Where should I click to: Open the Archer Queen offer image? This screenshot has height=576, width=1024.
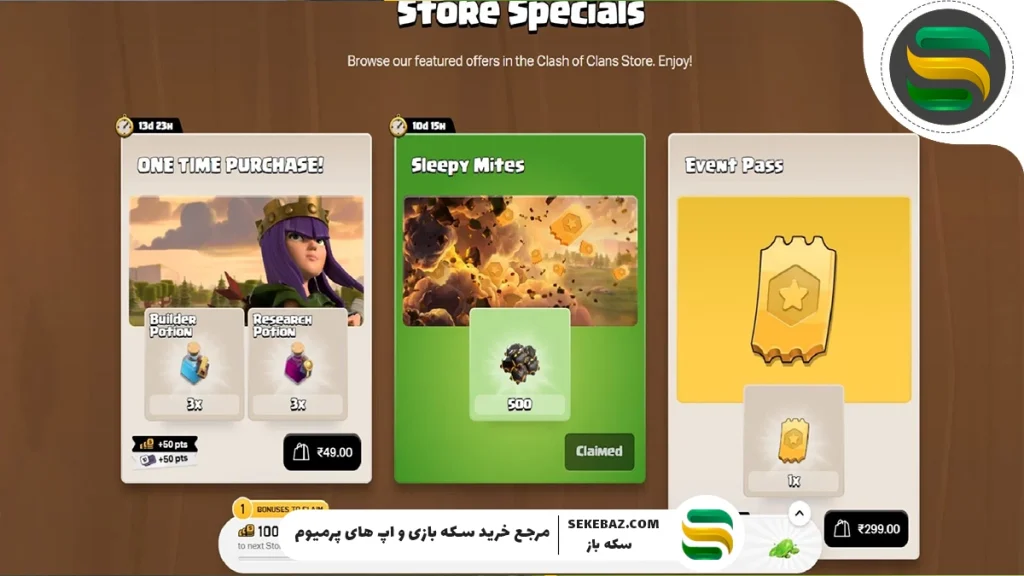click(x=246, y=260)
